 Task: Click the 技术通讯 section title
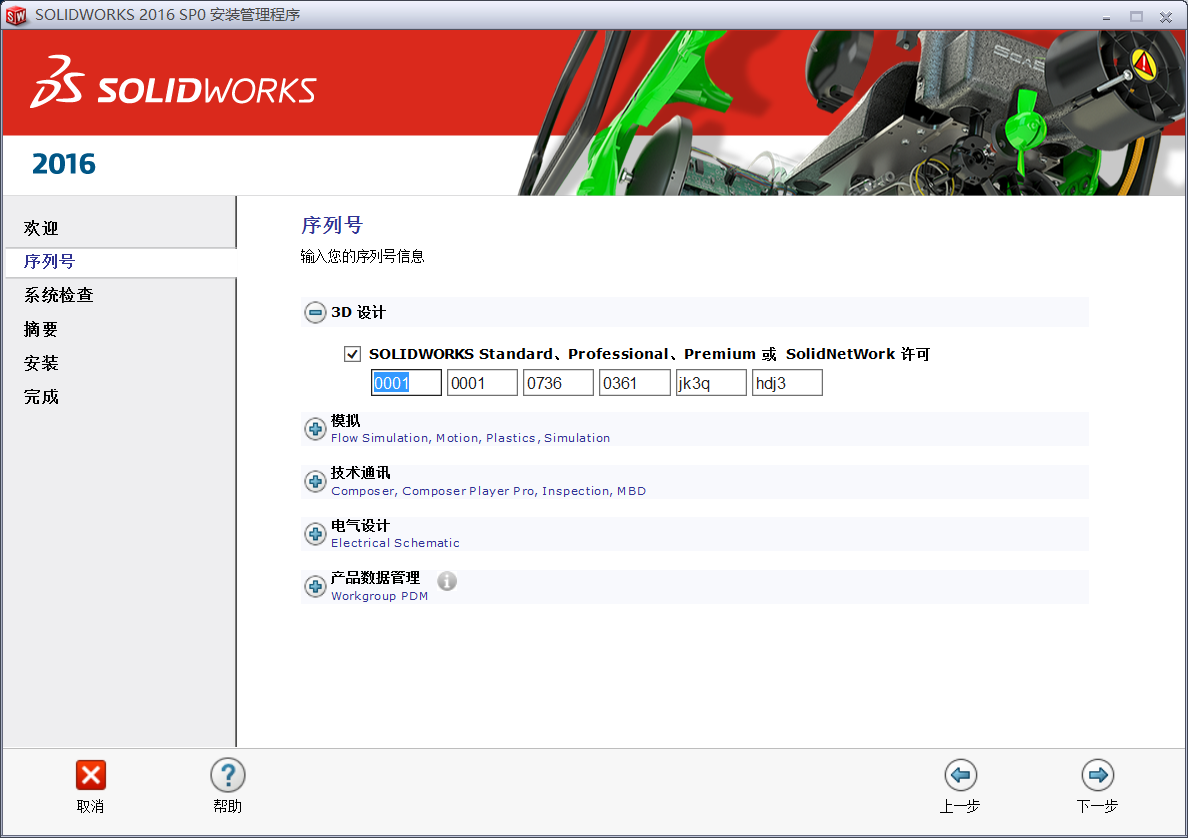[361, 473]
